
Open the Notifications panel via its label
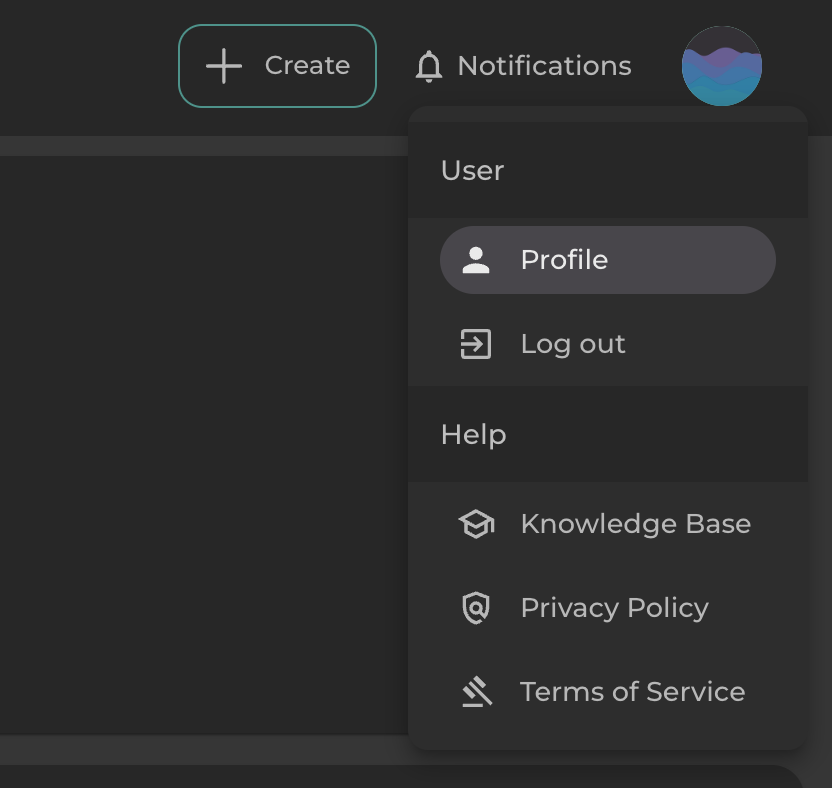544,66
